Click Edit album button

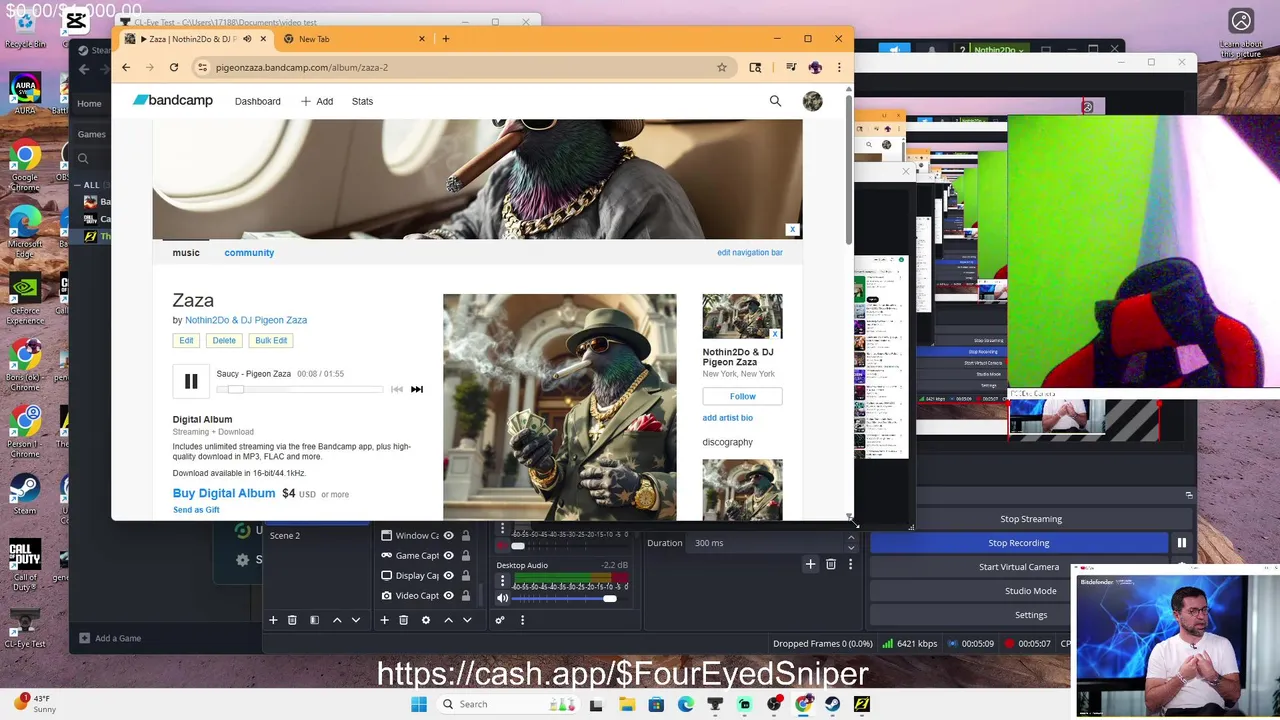(186, 340)
